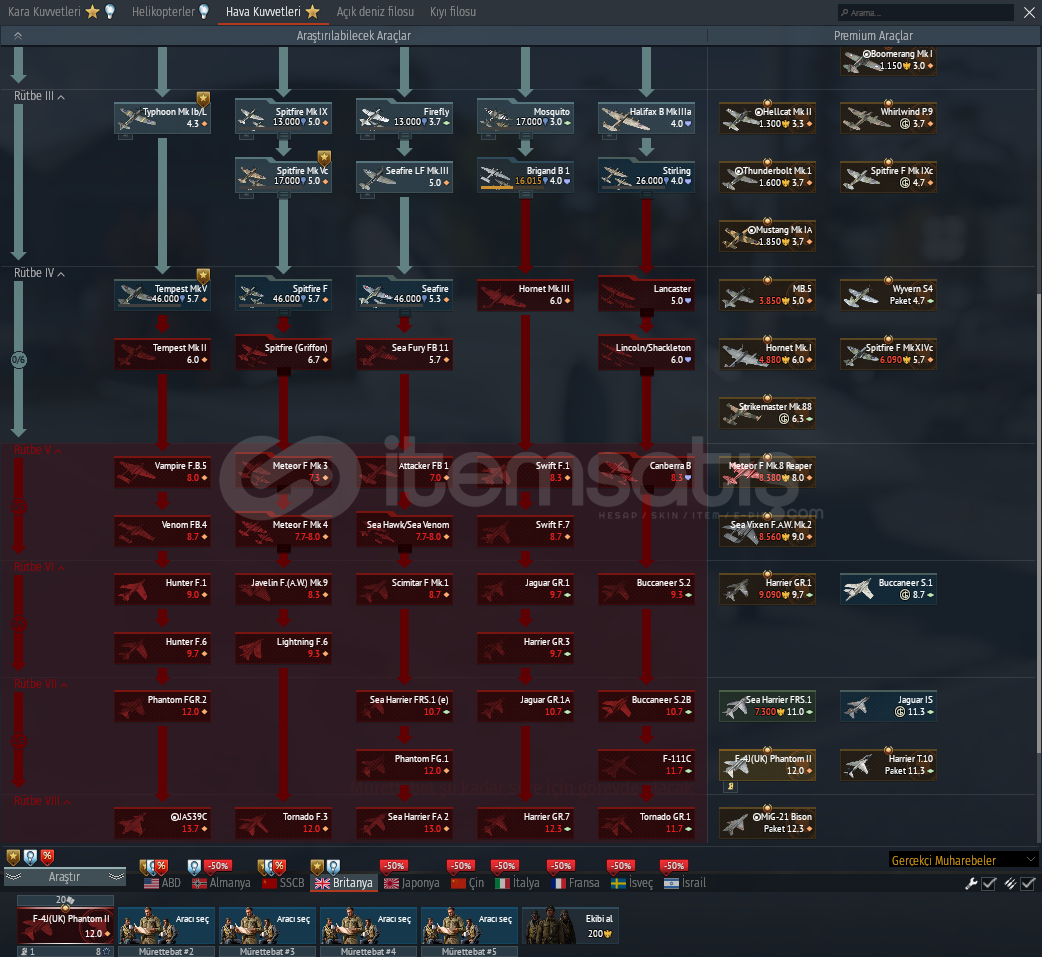Click the Mürettebat #2 crew label
The height and width of the screenshot is (957, 1042).
click(x=167, y=952)
